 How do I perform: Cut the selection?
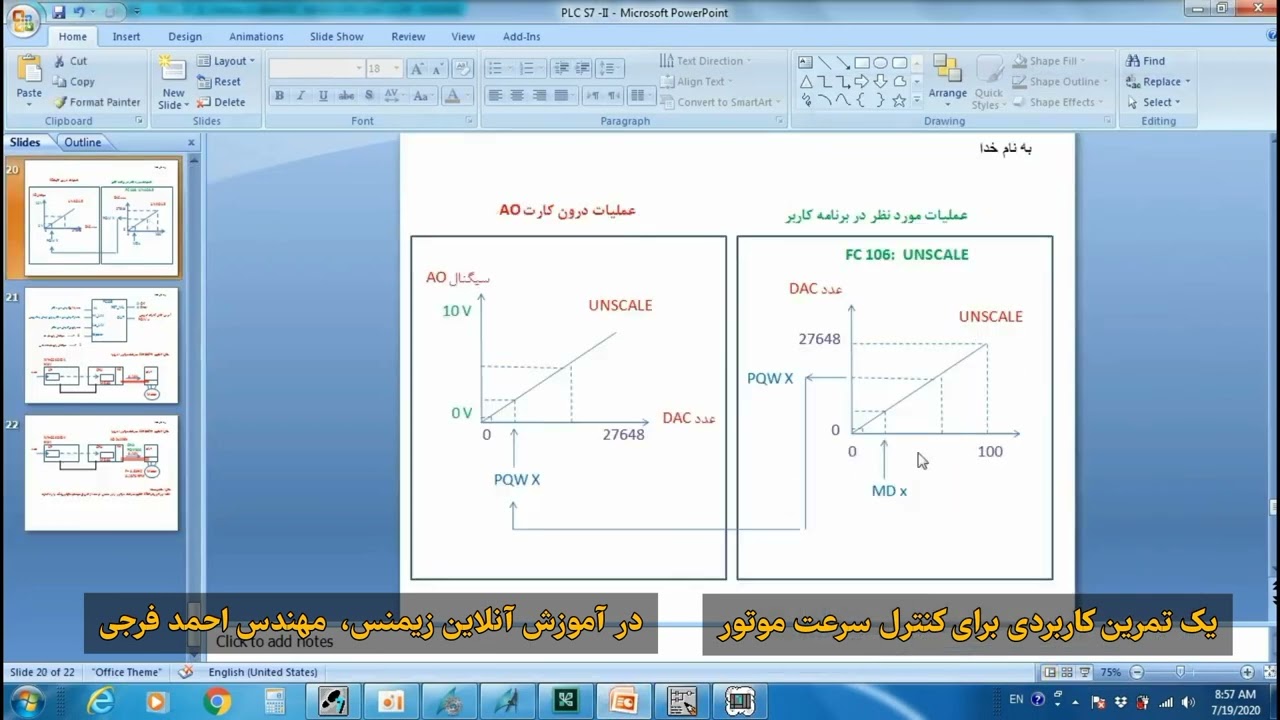pyautogui.click(x=70, y=61)
